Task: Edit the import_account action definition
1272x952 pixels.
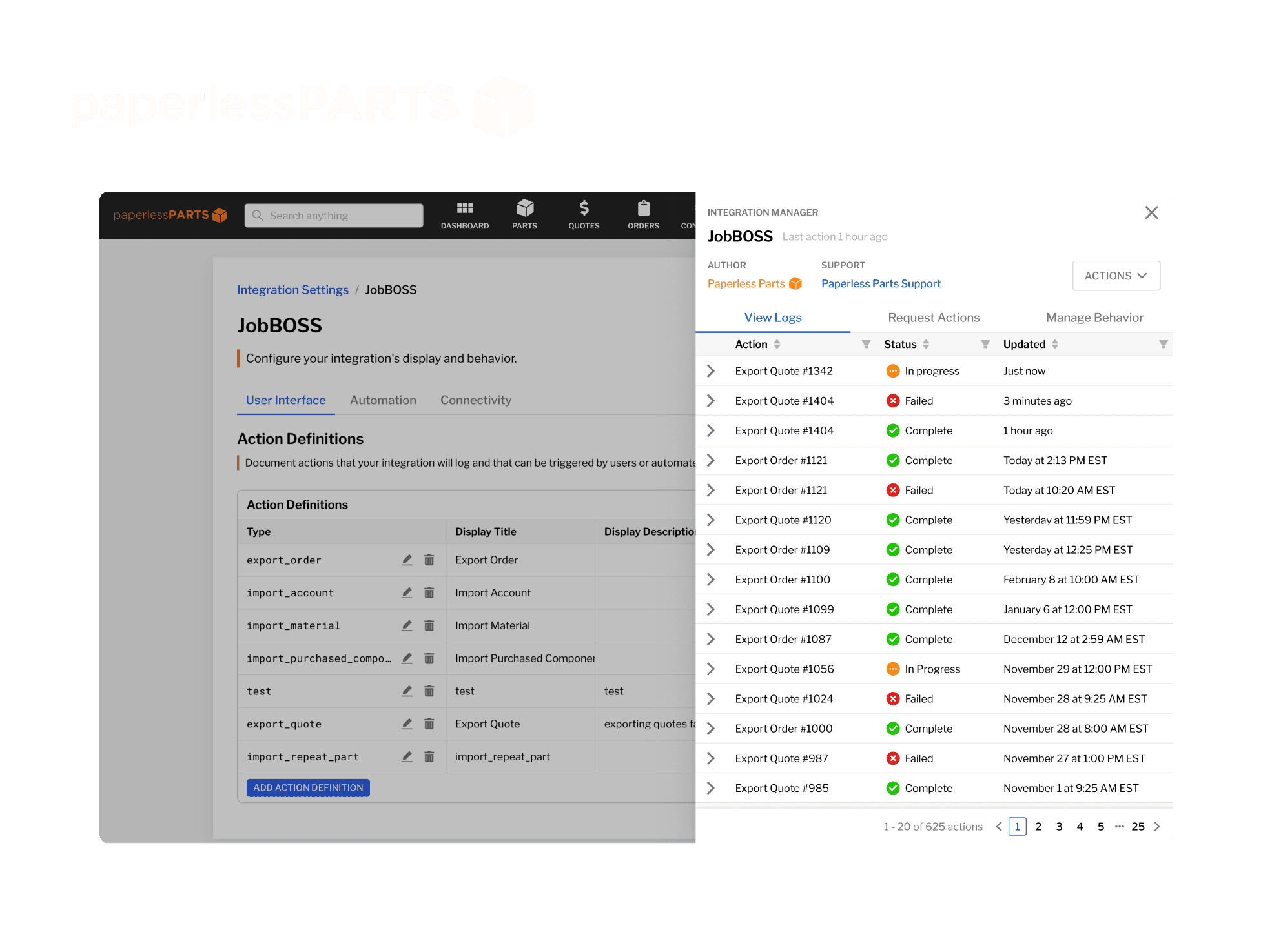Action: (x=407, y=592)
